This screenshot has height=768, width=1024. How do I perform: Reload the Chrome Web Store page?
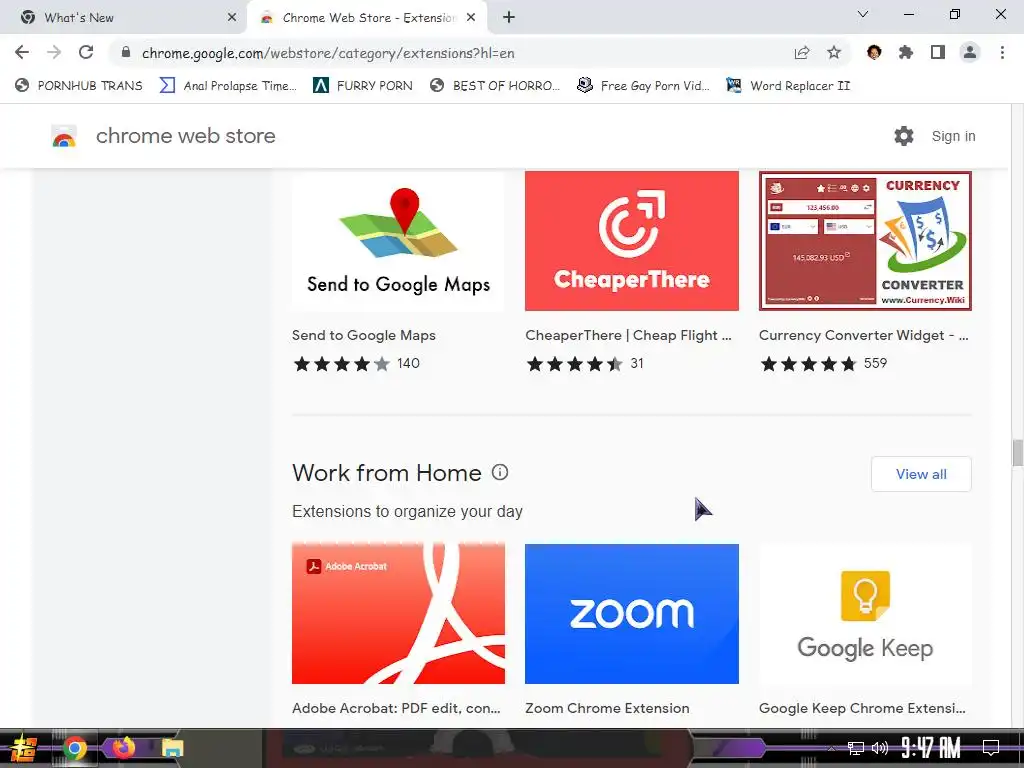tap(86, 52)
